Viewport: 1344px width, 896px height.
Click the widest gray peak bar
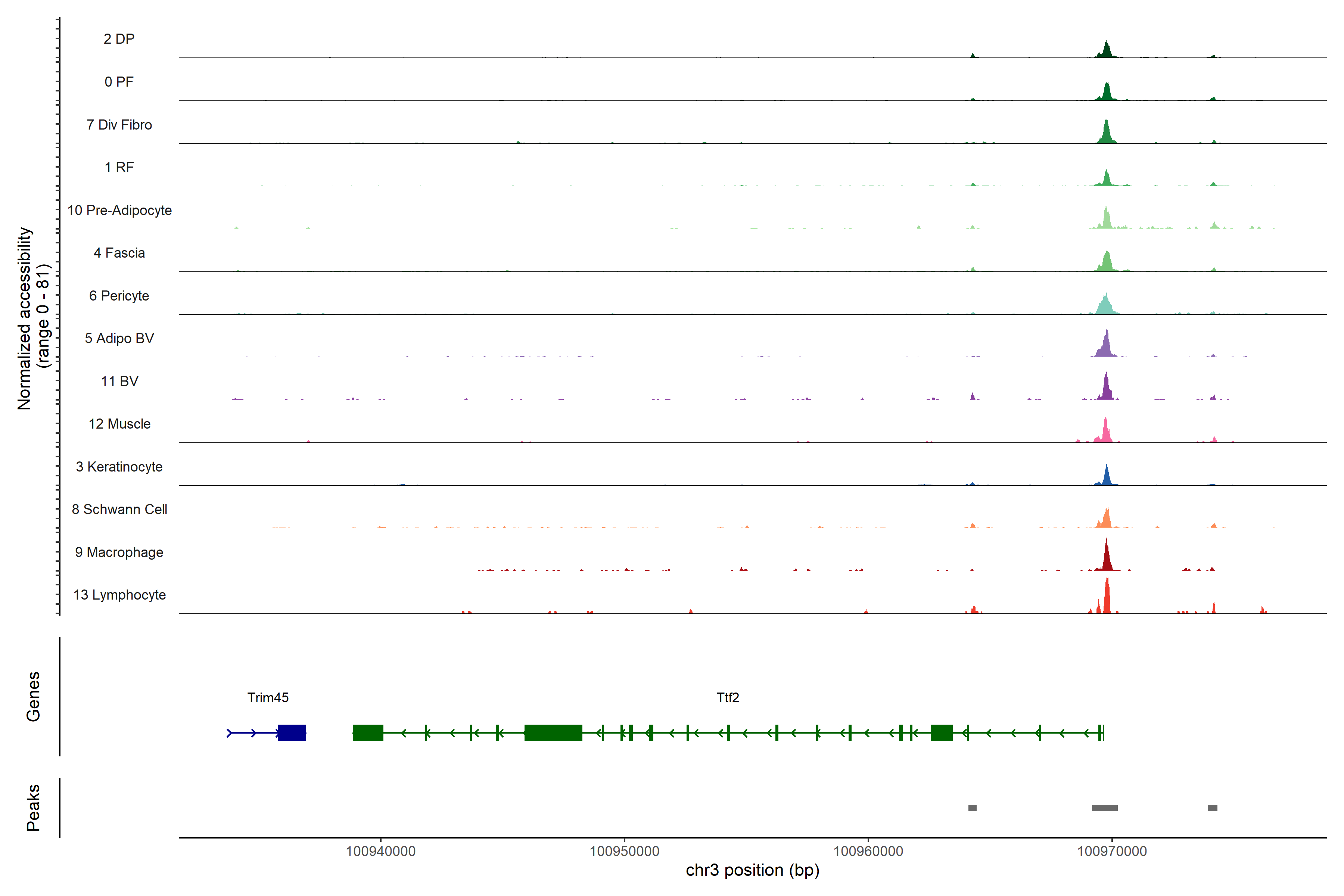click(x=1105, y=808)
